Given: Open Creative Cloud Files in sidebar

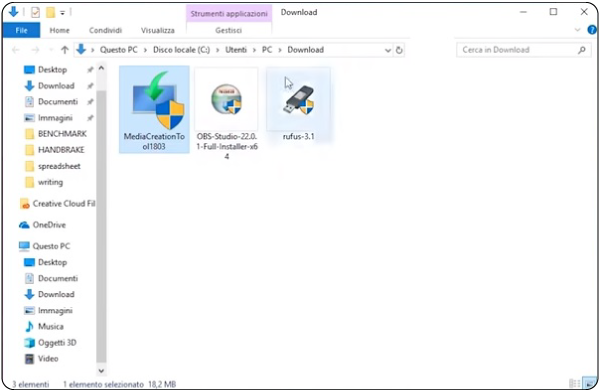Looking at the screenshot, I should [x=57, y=204].
